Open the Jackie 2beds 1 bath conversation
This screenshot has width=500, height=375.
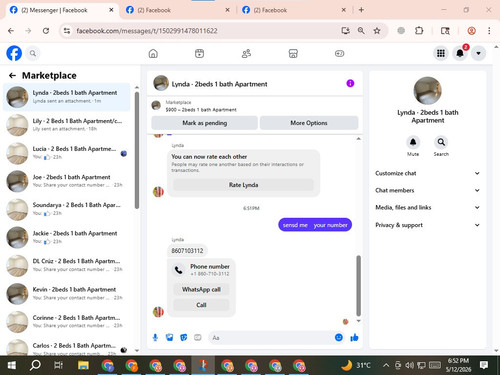coord(67,237)
